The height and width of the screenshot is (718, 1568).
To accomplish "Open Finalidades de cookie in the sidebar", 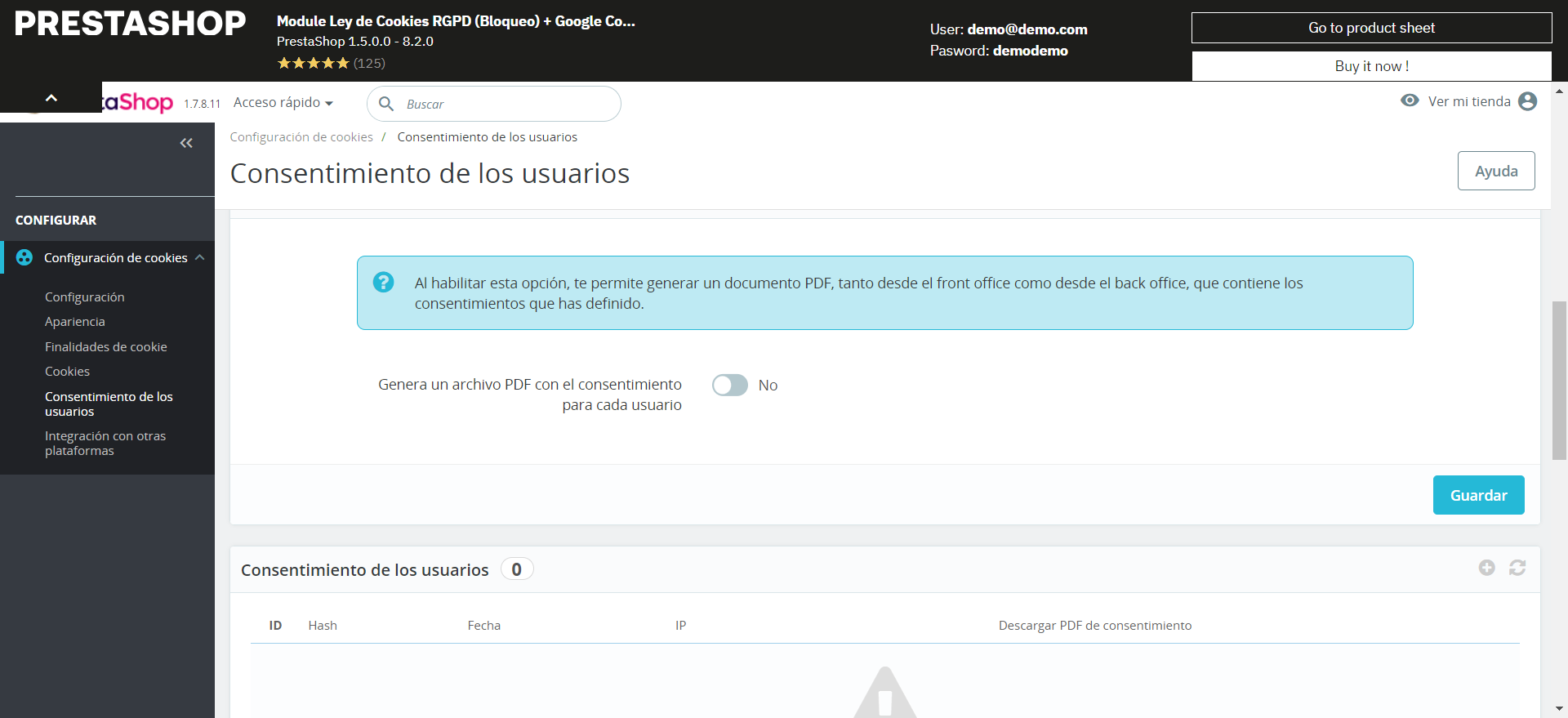I will coord(106,346).
